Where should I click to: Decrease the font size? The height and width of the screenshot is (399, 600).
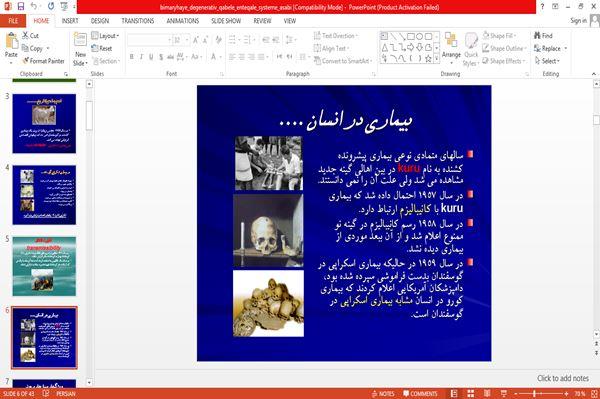coord(205,40)
